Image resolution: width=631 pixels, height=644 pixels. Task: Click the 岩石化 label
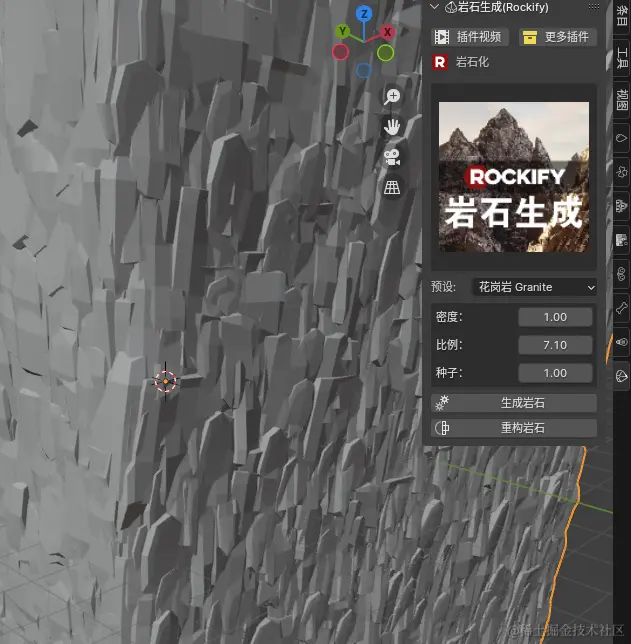[x=472, y=62]
